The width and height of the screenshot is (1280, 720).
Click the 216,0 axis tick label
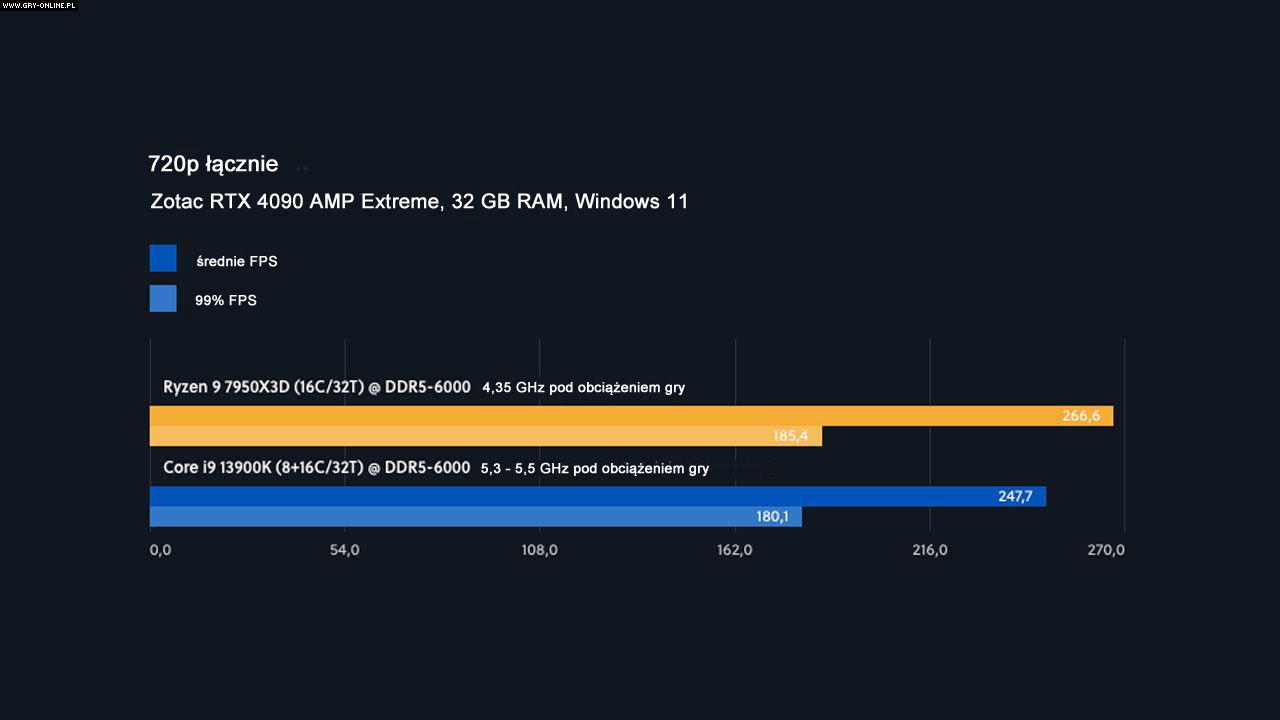pos(929,550)
